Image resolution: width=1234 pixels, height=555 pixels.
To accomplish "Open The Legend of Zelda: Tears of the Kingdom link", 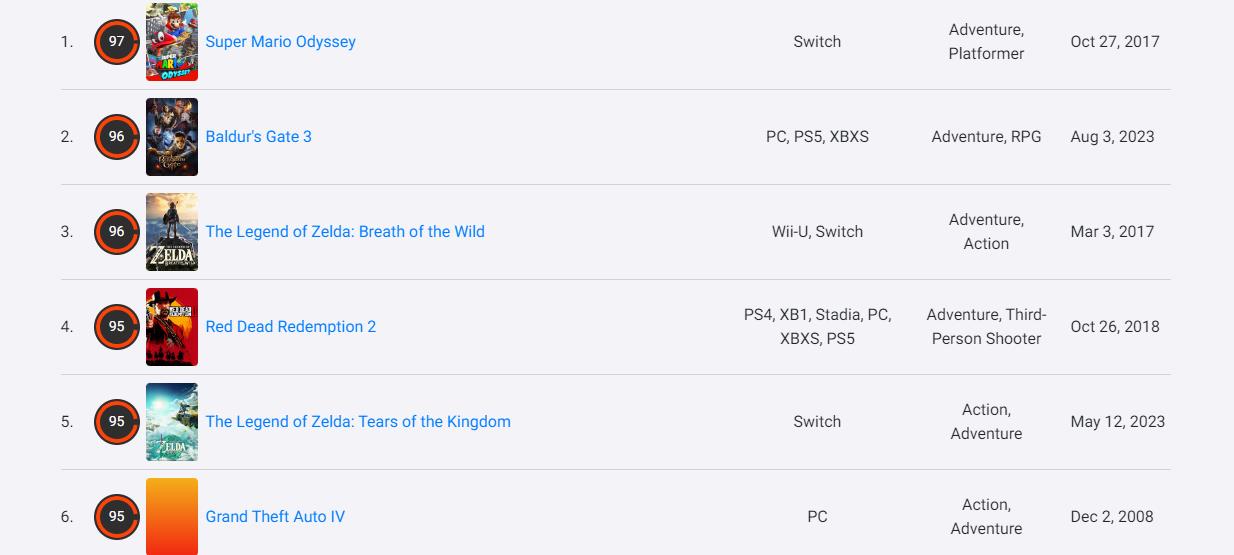I will (358, 422).
